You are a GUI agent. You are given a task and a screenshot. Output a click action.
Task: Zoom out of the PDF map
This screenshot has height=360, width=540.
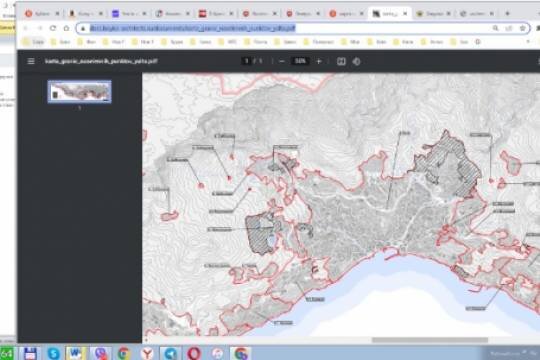[x=282, y=61]
